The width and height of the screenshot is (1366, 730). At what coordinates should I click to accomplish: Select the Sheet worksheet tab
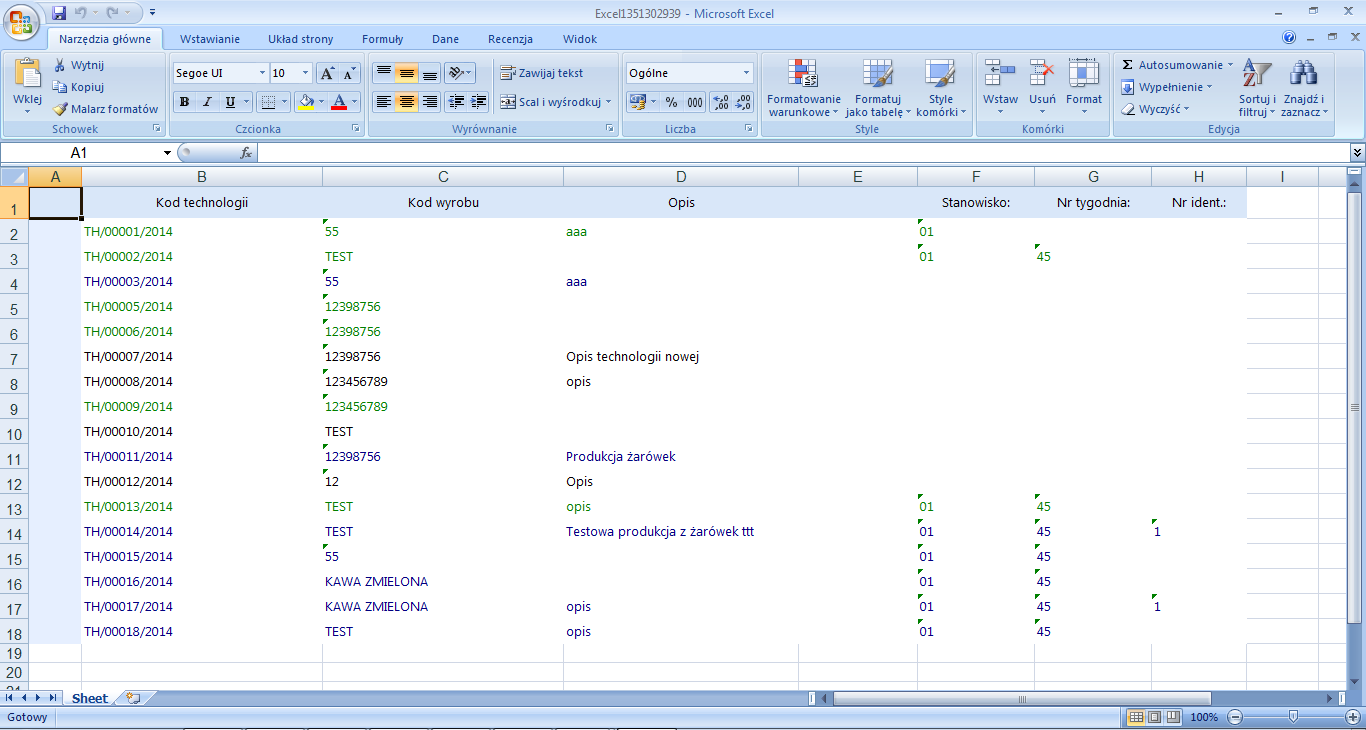pos(89,698)
